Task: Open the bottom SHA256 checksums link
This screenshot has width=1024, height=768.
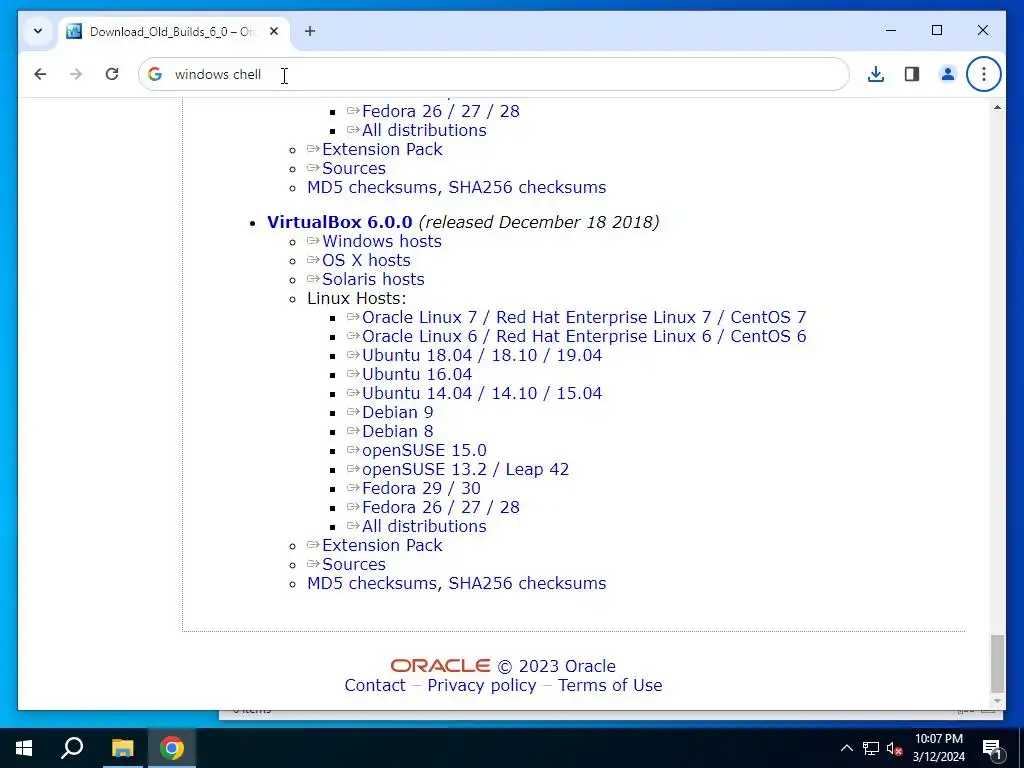Action: (527, 583)
